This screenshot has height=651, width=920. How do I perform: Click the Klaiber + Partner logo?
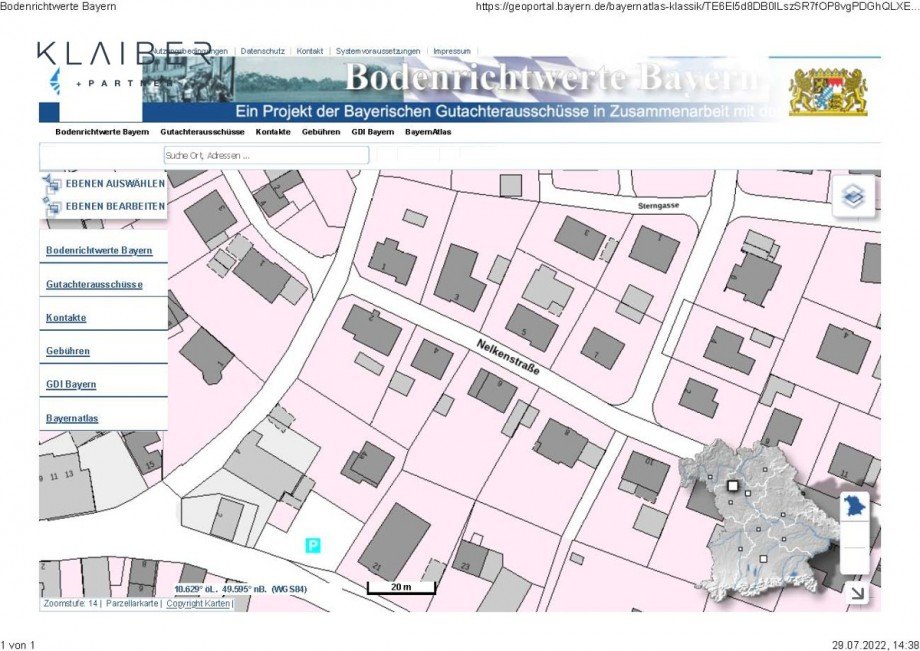(124, 63)
